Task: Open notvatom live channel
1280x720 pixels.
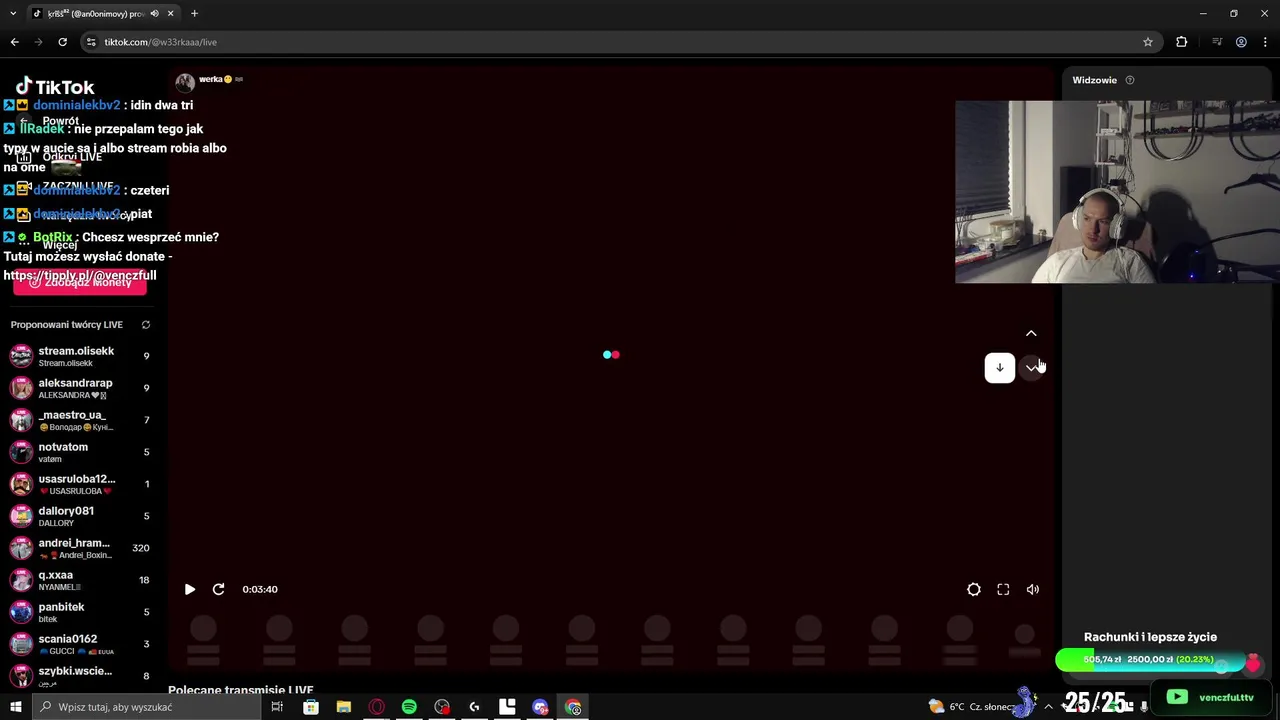Action: pos(80,452)
